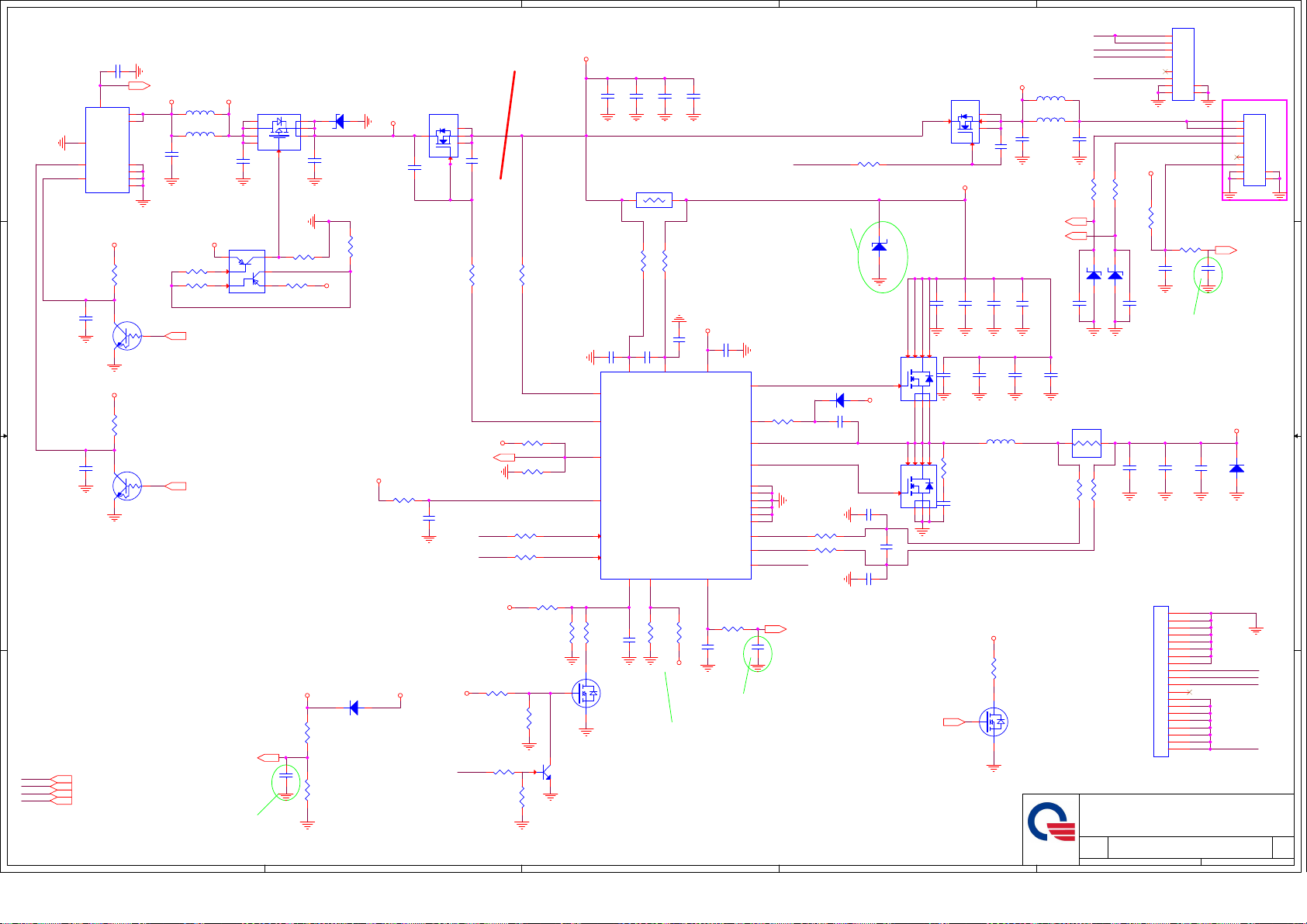
Task: Select the boxed sense resistor after the output inductor
Action: tap(1086, 444)
